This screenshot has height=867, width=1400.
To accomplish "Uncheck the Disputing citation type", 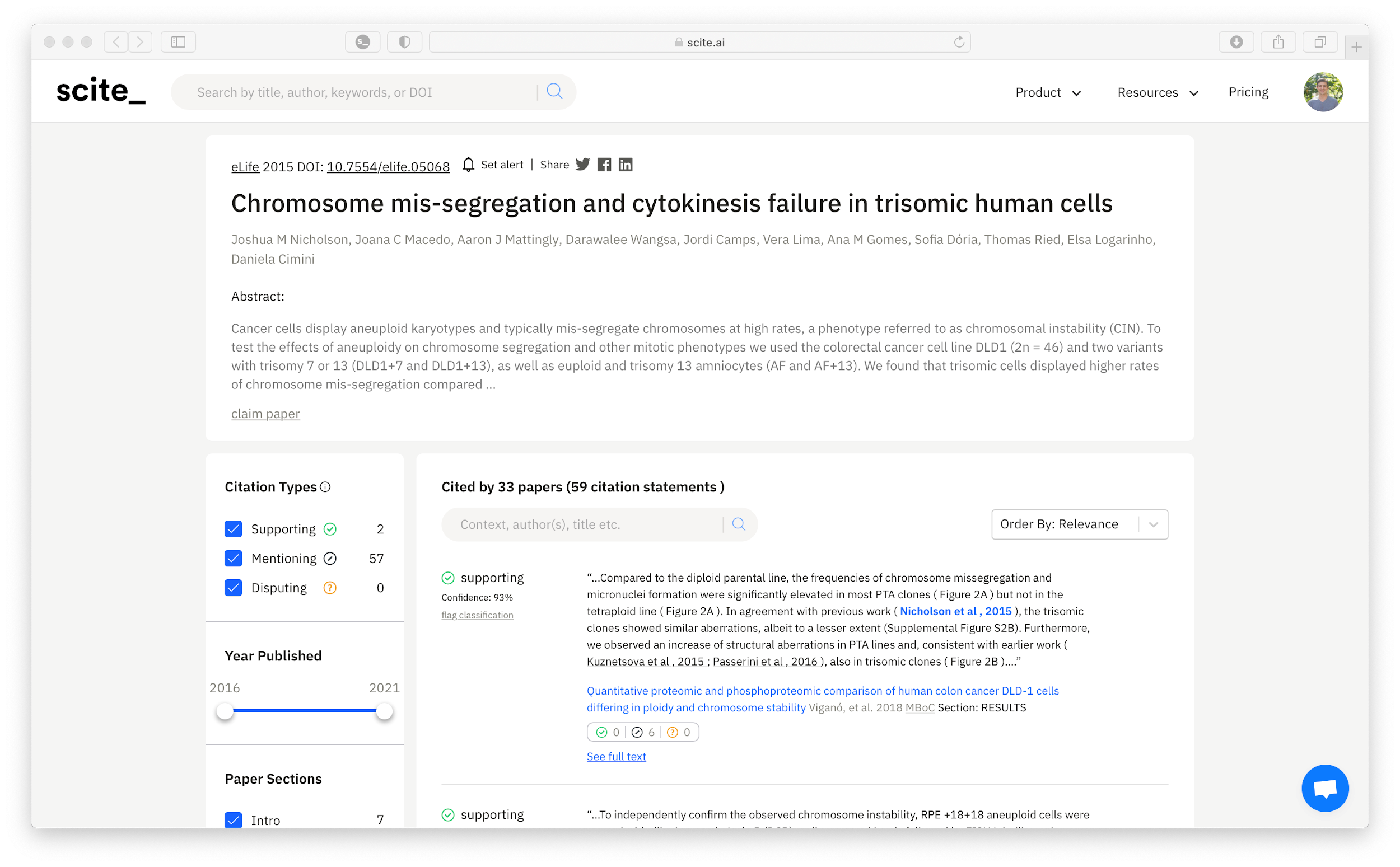I will tap(234, 588).
